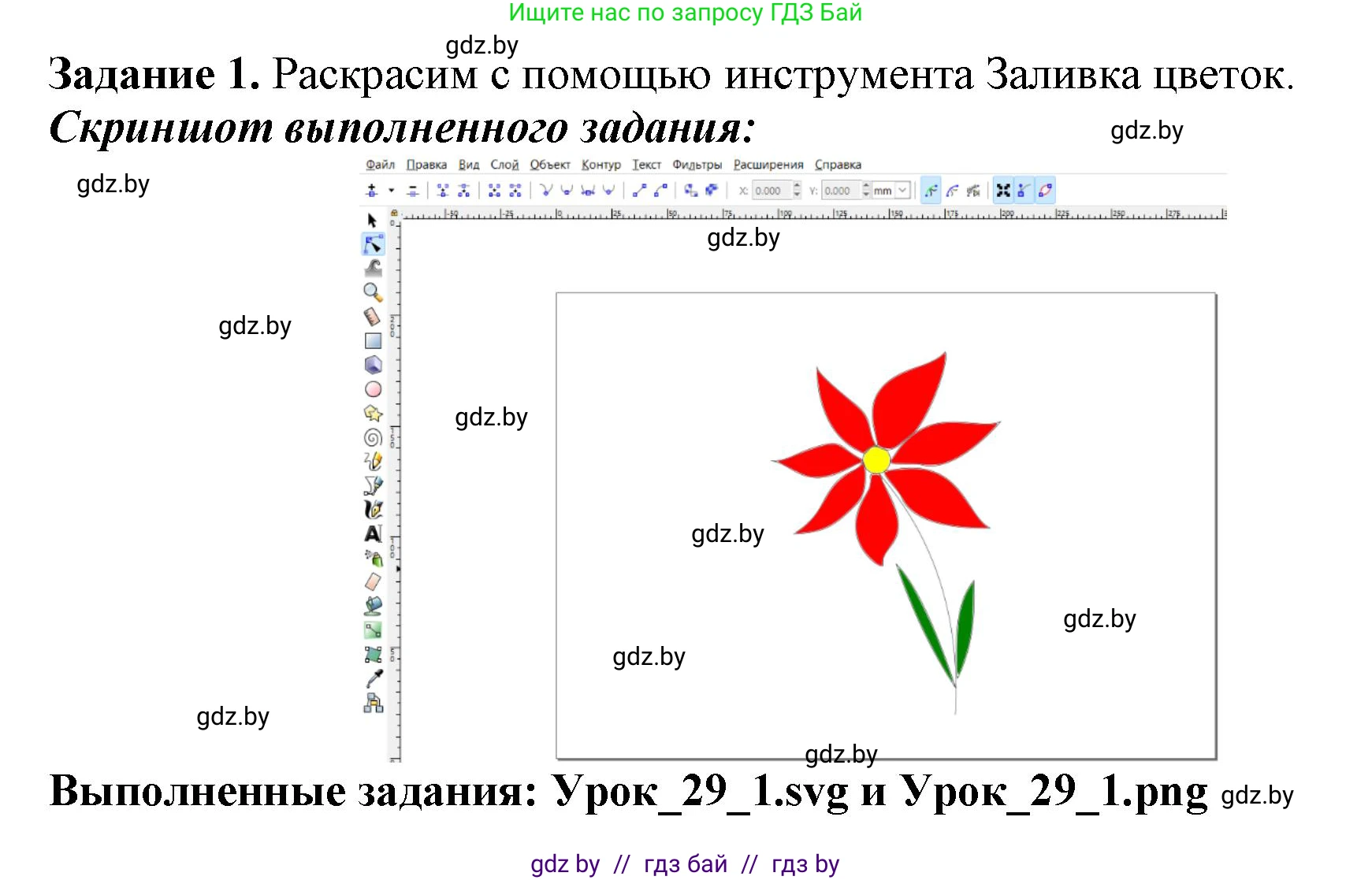Increment the X coordinate stepper
1372x880 pixels.
click(797, 186)
